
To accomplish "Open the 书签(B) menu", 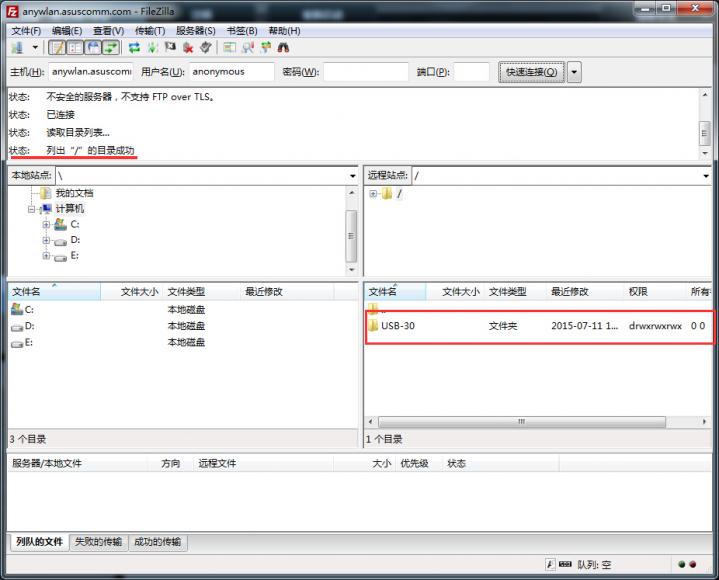I will (x=242, y=31).
